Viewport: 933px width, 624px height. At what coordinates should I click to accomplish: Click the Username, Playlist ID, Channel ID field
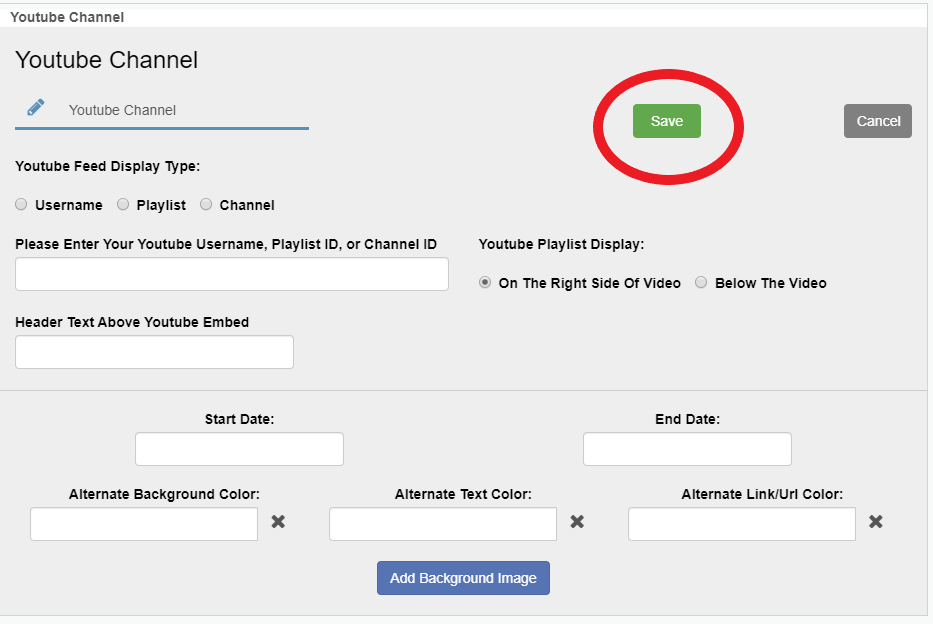pos(232,274)
